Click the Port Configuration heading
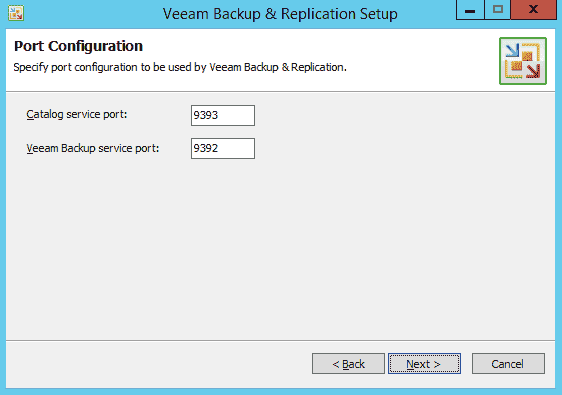 tap(78, 46)
